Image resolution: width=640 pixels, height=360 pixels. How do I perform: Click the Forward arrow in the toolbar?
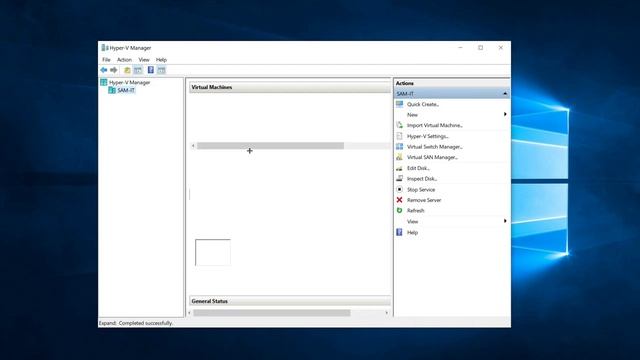coord(114,70)
